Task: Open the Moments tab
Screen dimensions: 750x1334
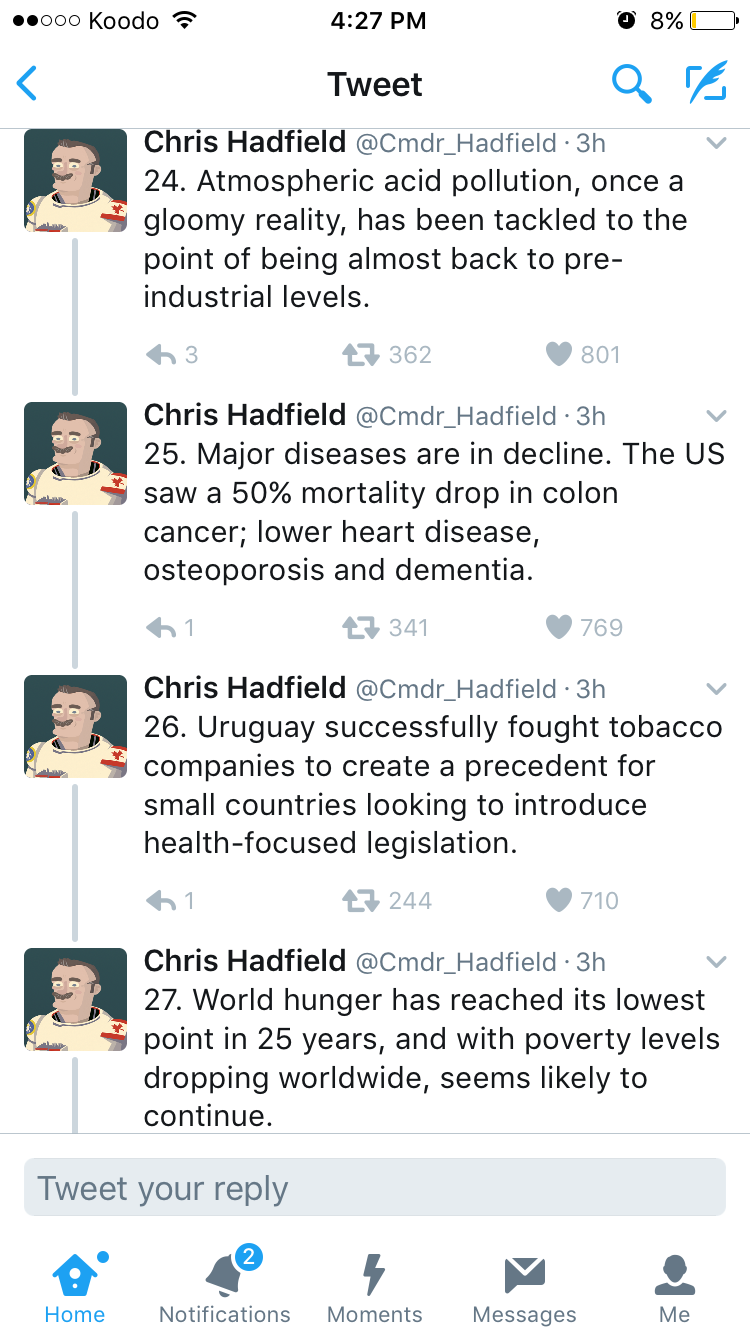Action: point(374,1288)
